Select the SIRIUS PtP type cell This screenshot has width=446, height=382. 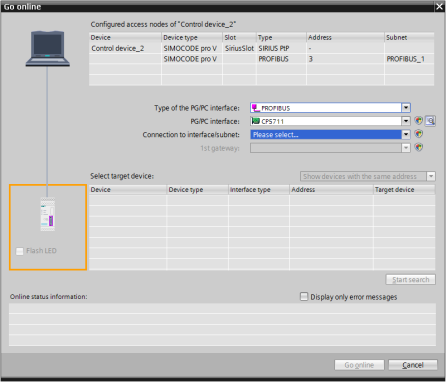tap(281, 48)
